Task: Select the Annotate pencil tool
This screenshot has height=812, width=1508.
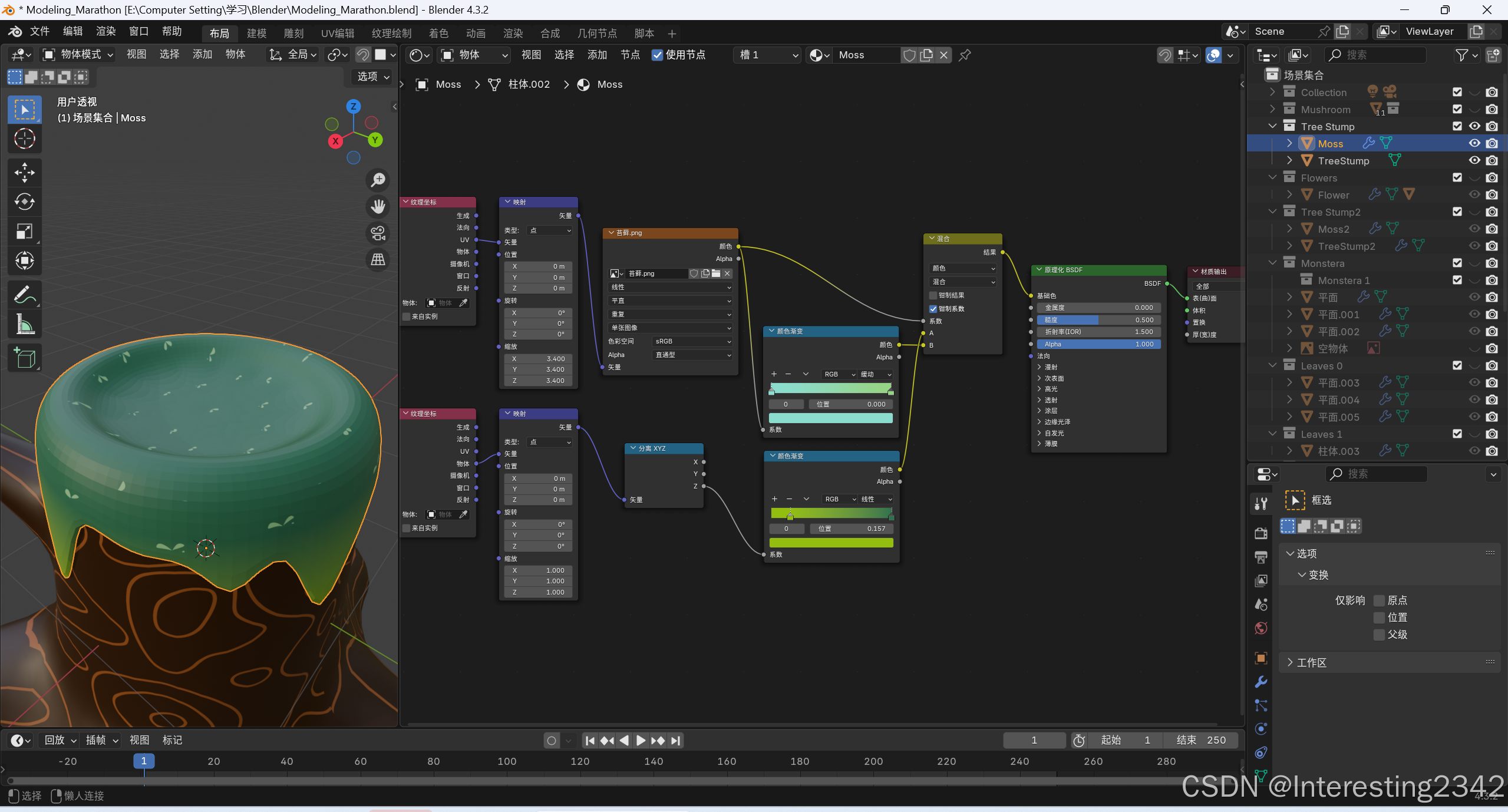Action: tap(24, 294)
